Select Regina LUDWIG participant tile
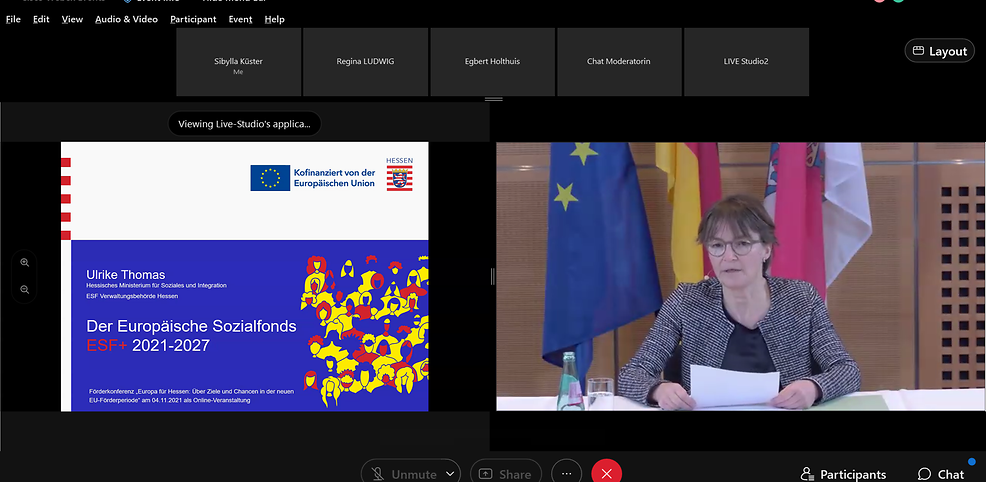The width and height of the screenshot is (986, 482). 365,62
